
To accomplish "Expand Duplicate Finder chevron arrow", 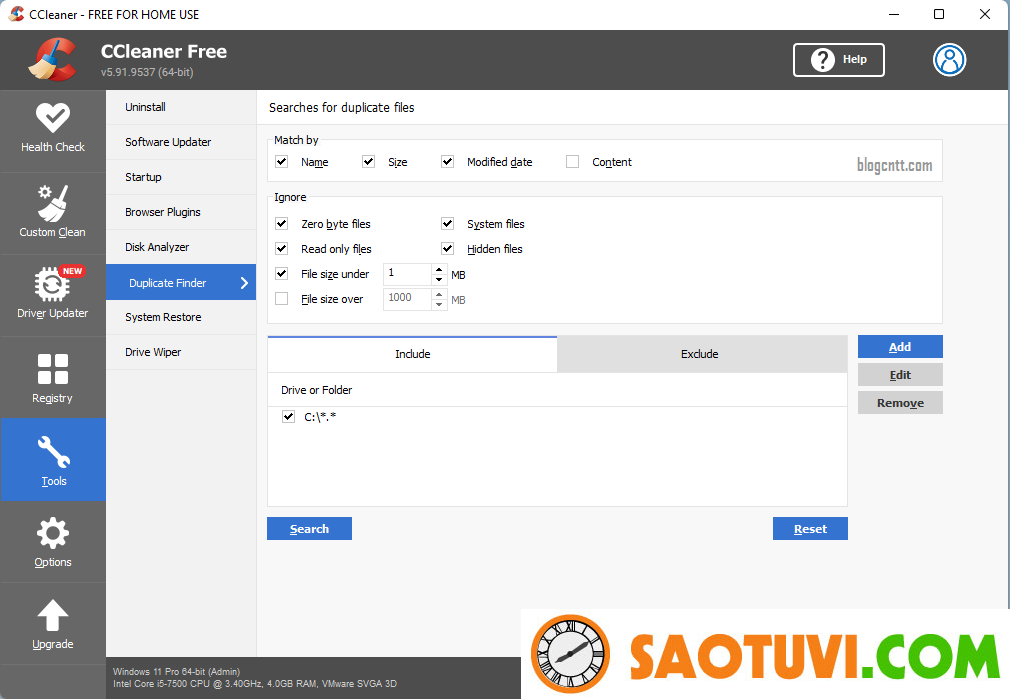I will [244, 283].
